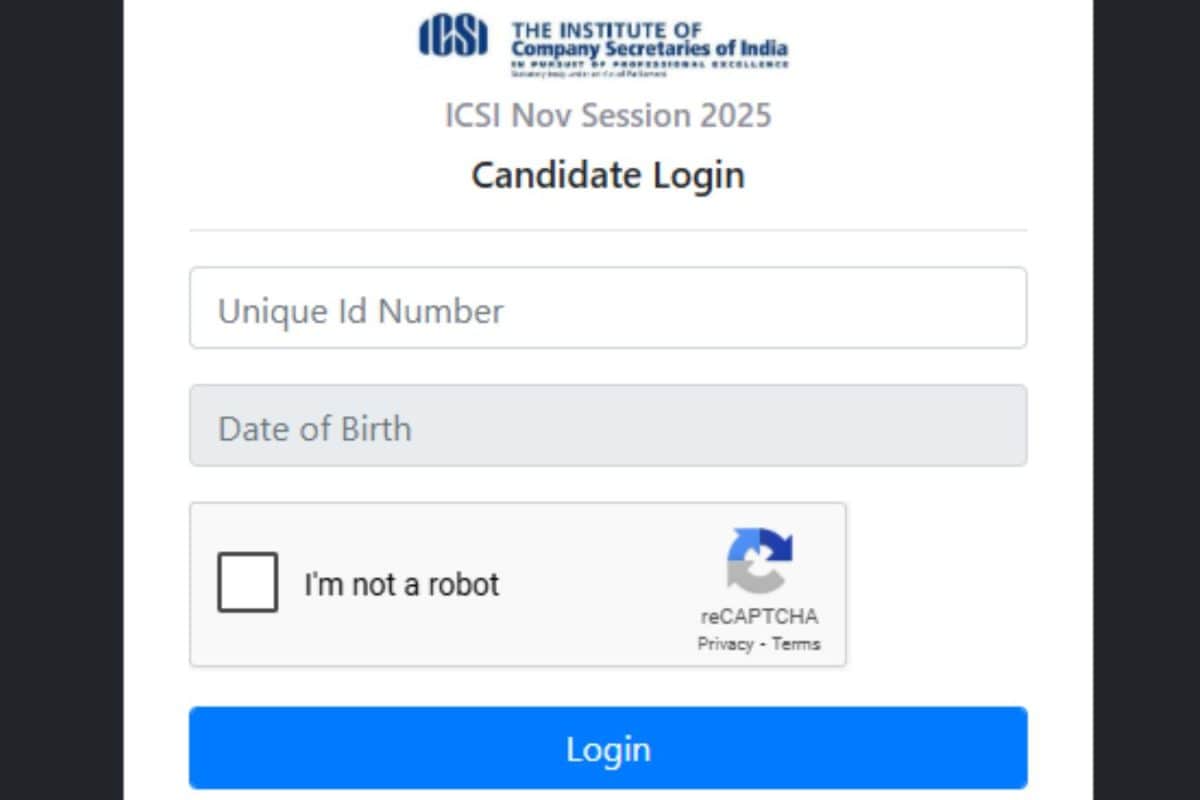
Task: Open the reCAPTCHA Terms link
Action: (x=796, y=644)
